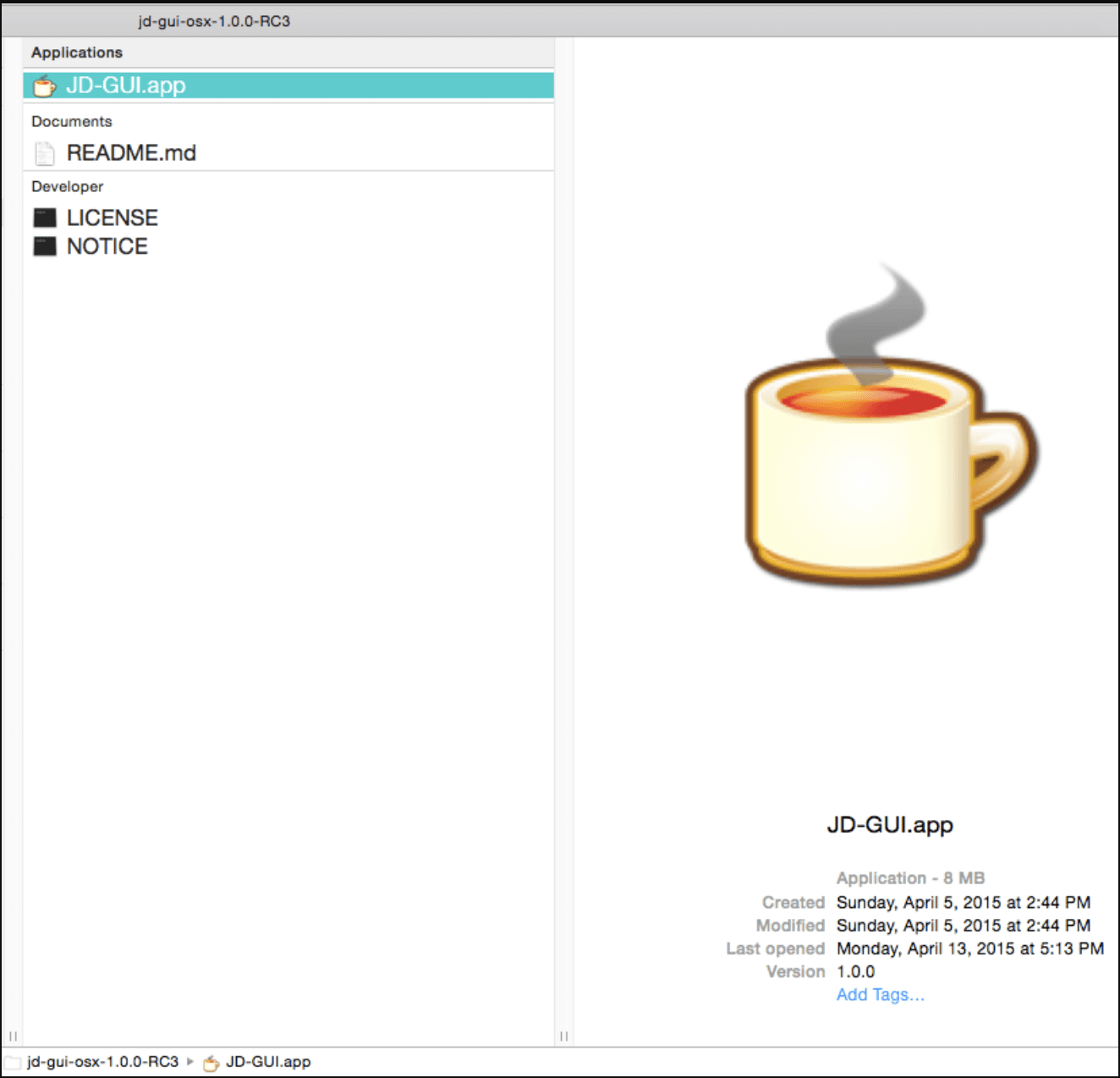Click the JD-GUI.app title in preview pane
The image size is (1120, 1078).
890,825
